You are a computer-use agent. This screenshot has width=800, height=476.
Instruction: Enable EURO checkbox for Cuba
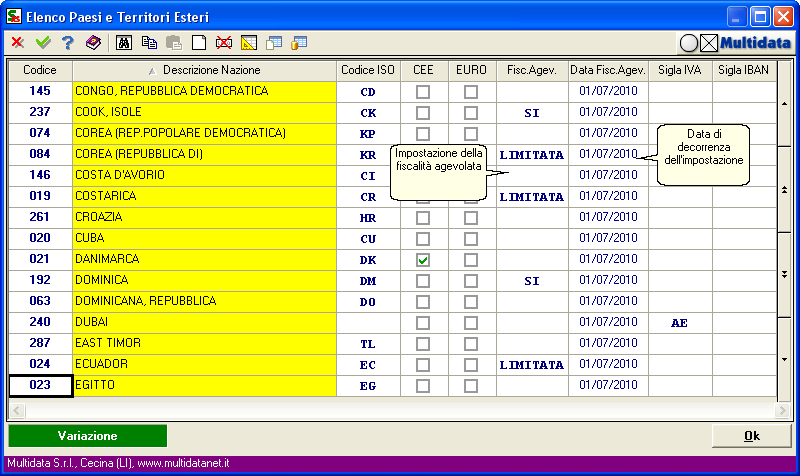(470, 239)
